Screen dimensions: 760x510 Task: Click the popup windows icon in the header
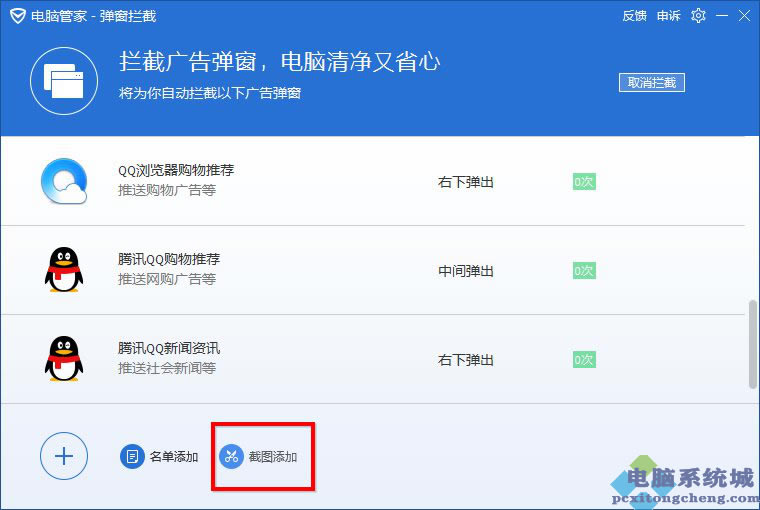coord(64,81)
